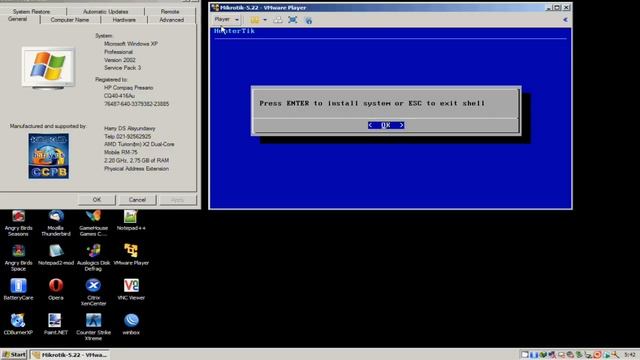Click the 'Service Pack 3' text
Viewport: 640px width, 360px height.
click(x=122, y=68)
